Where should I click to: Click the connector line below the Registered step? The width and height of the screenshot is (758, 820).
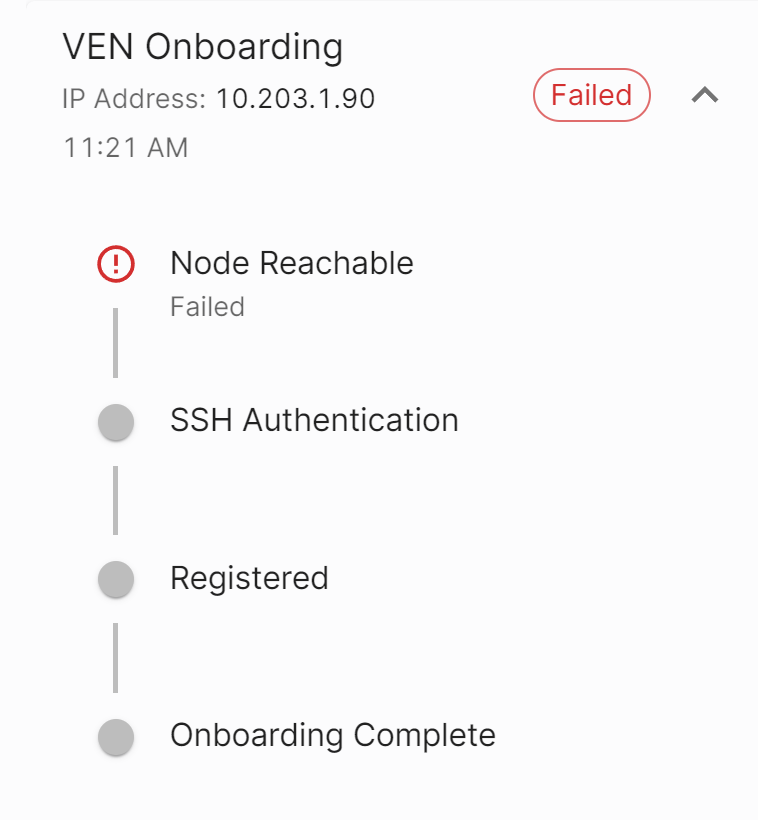(116, 657)
